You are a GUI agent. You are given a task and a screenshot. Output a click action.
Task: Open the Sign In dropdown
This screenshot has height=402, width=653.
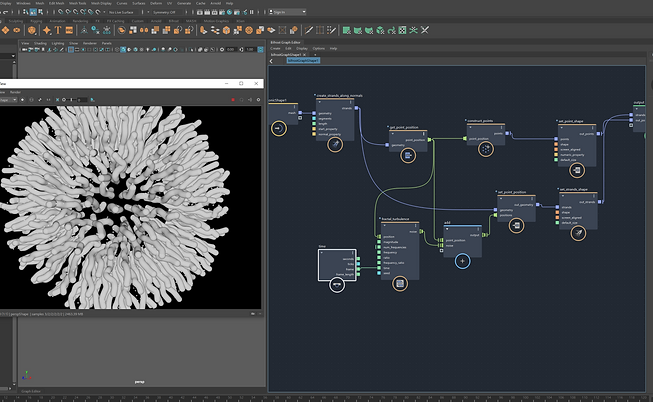click(x=287, y=12)
